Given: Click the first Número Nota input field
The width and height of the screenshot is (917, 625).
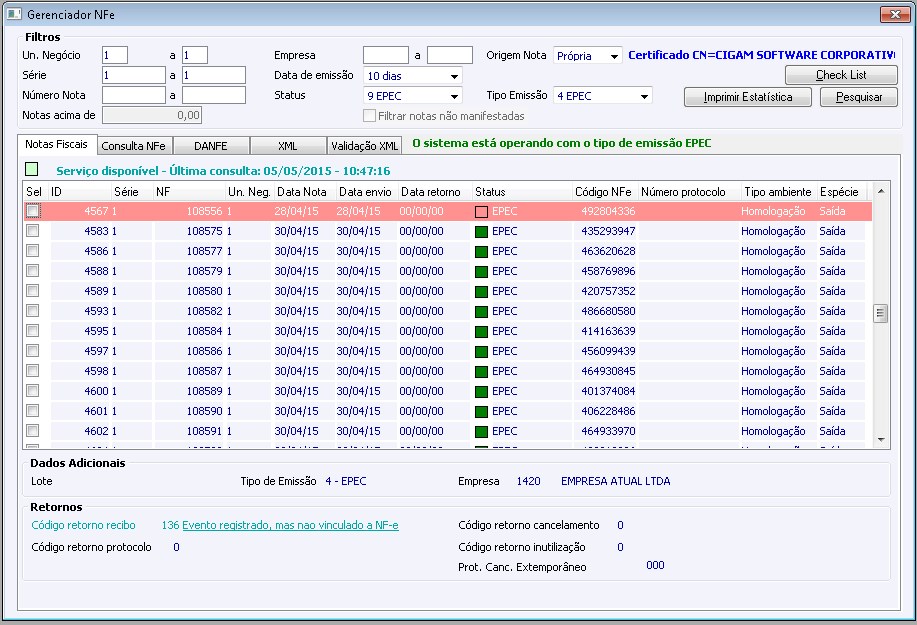Looking at the screenshot, I should [133, 95].
